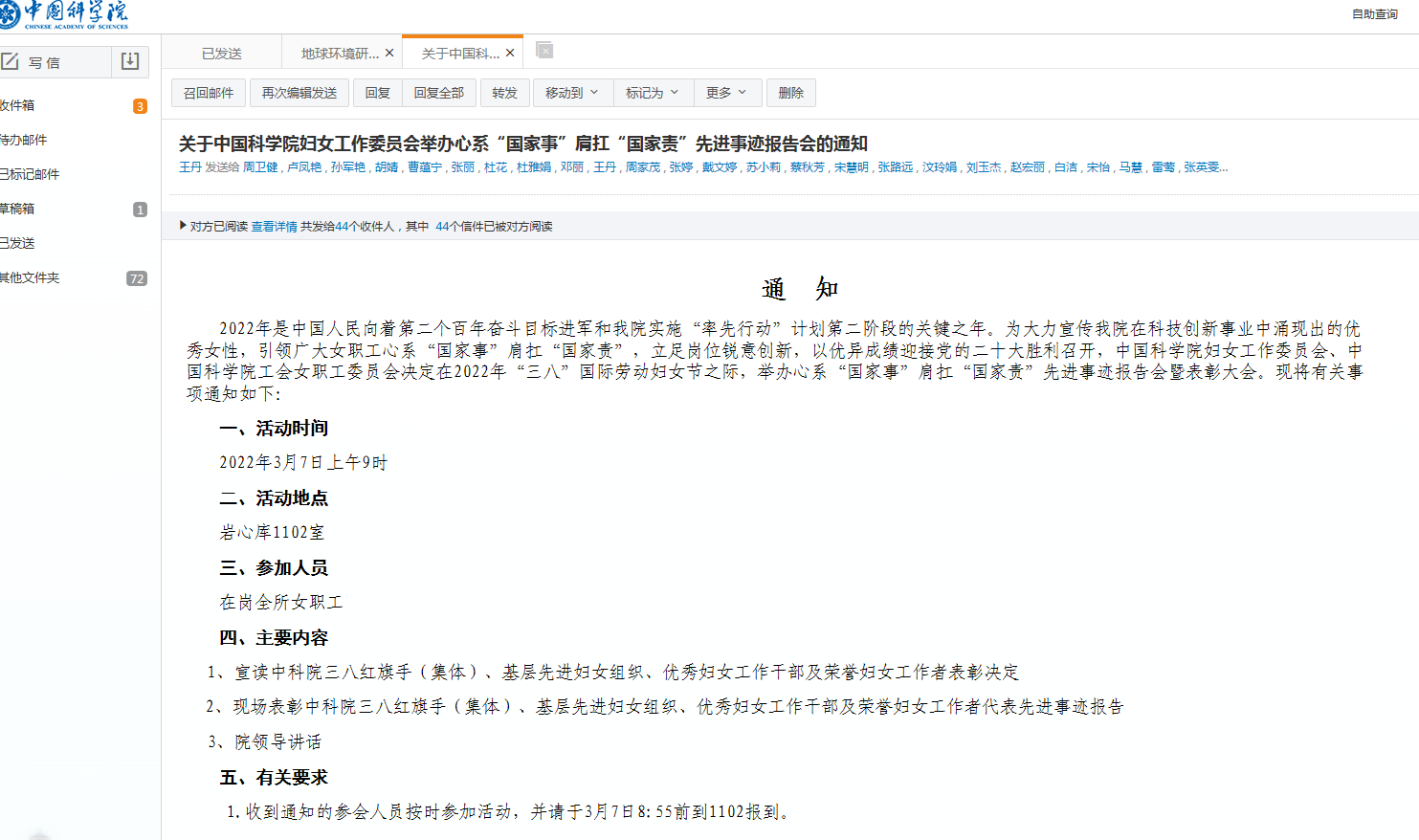Click the receive mail download icon
The height and width of the screenshot is (840, 1419).
(130, 61)
